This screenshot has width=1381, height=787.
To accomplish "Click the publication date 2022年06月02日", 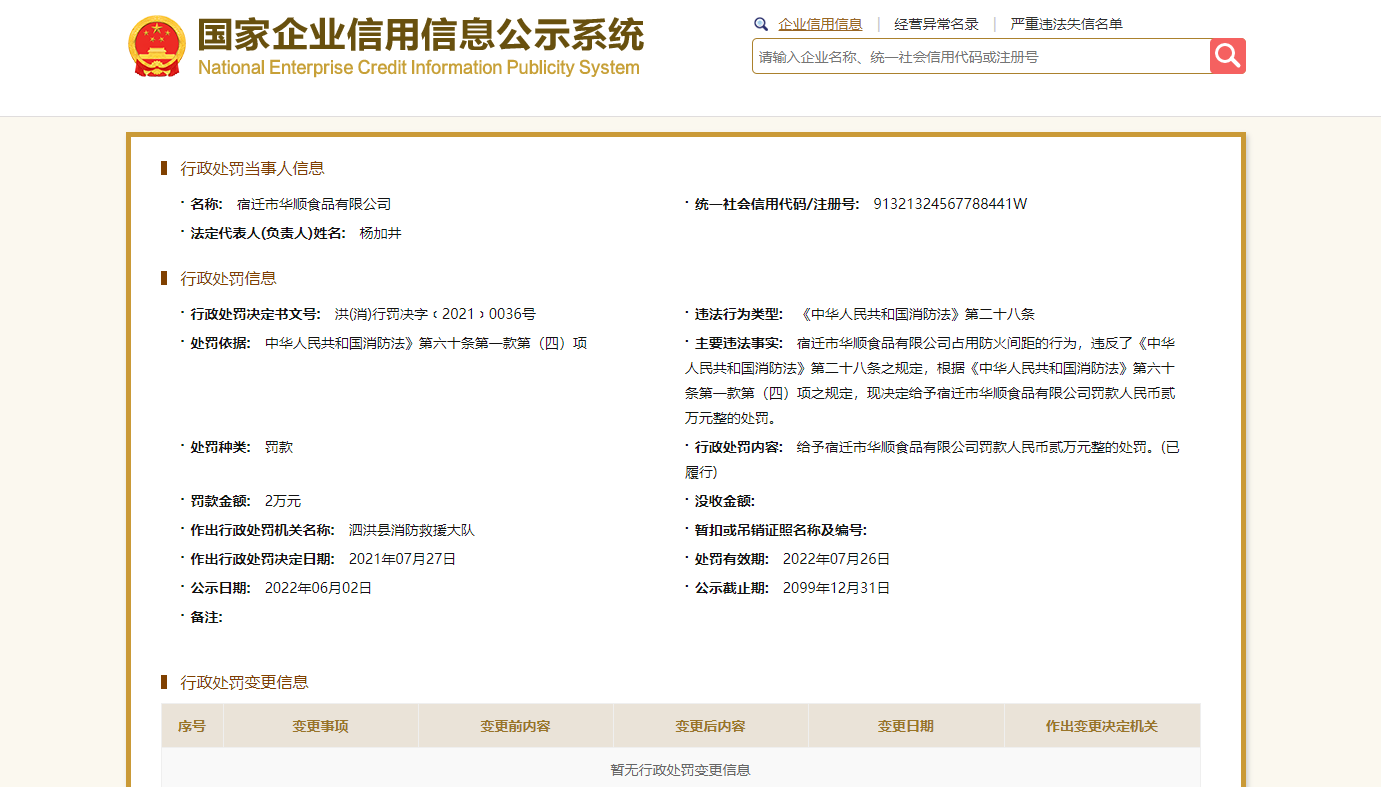I will [x=318, y=588].
